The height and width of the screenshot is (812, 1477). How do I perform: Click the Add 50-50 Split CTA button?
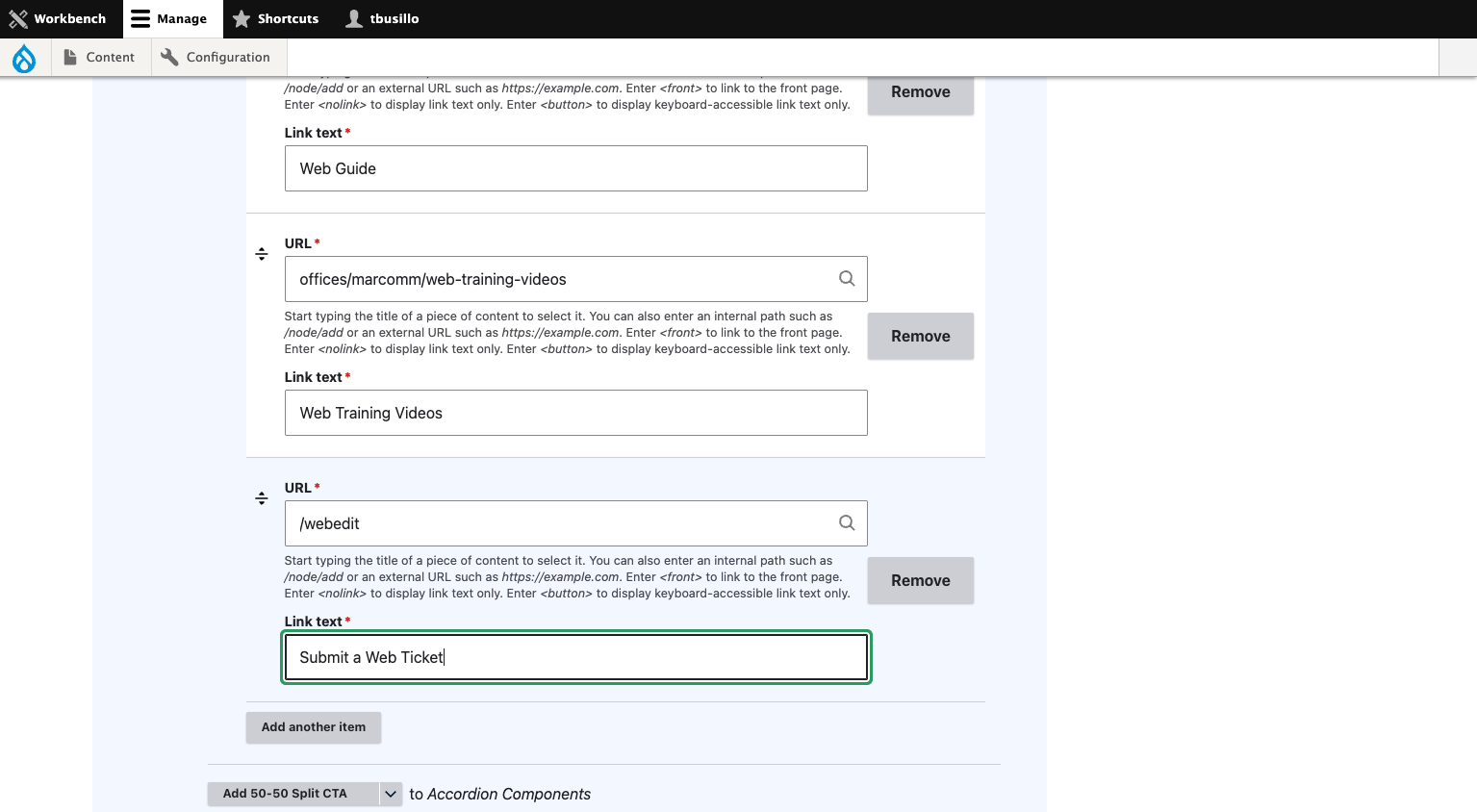click(x=293, y=794)
